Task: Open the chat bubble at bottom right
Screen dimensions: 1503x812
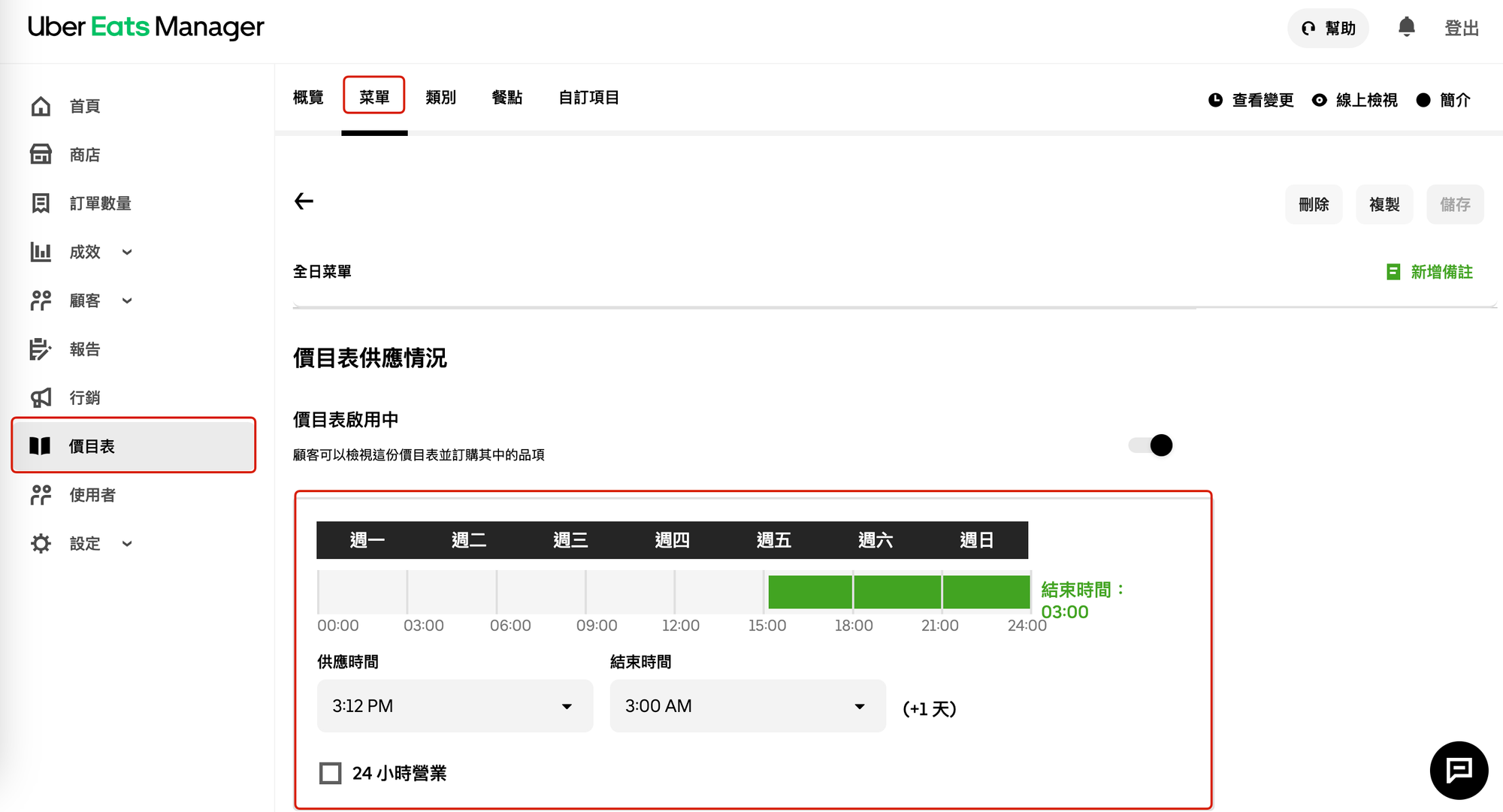Action: (x=1459, y=771)
